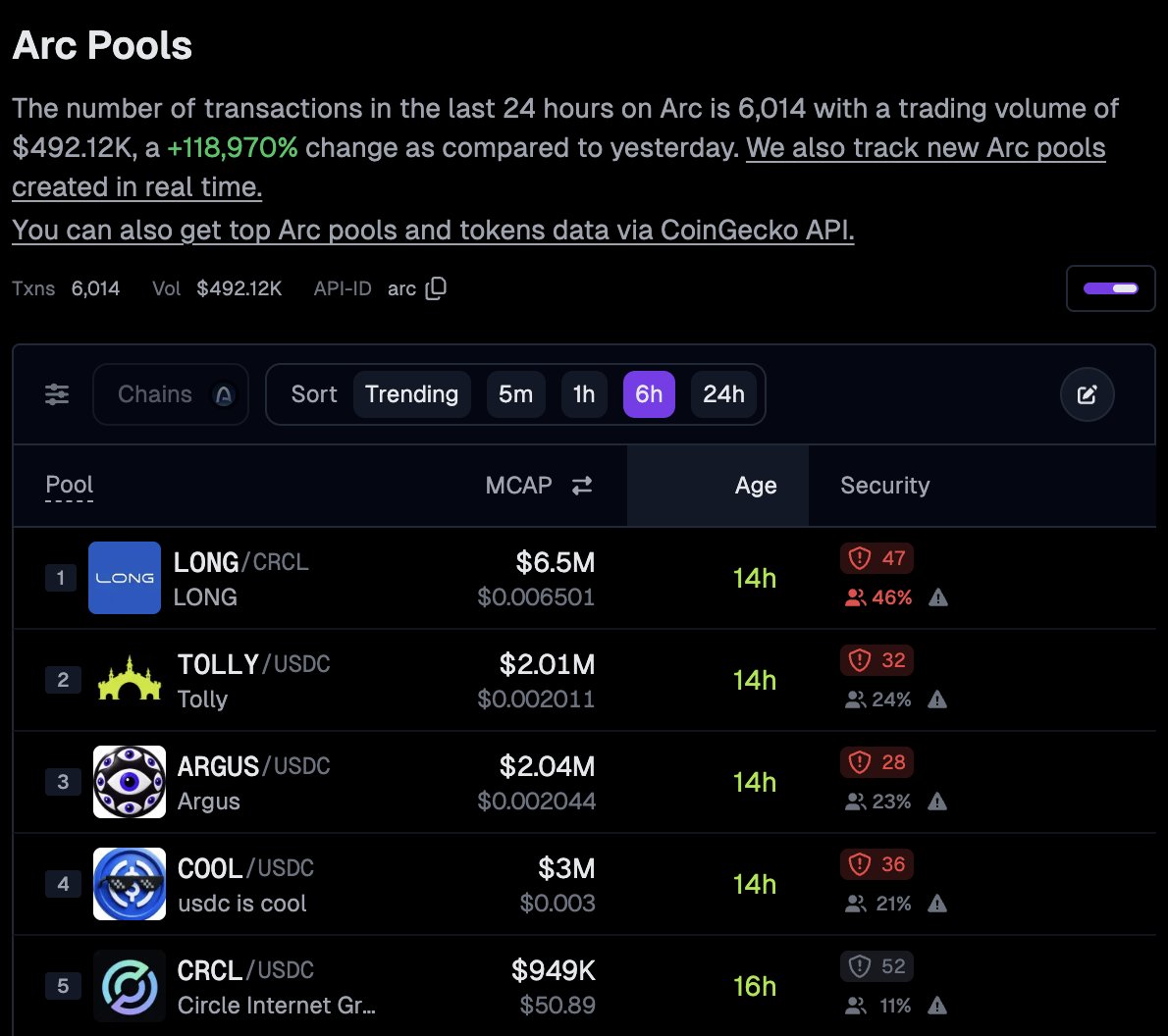Open the COOL/USDC pool
Viewport: 1168px width, 1036px height.
pos(245,868)
